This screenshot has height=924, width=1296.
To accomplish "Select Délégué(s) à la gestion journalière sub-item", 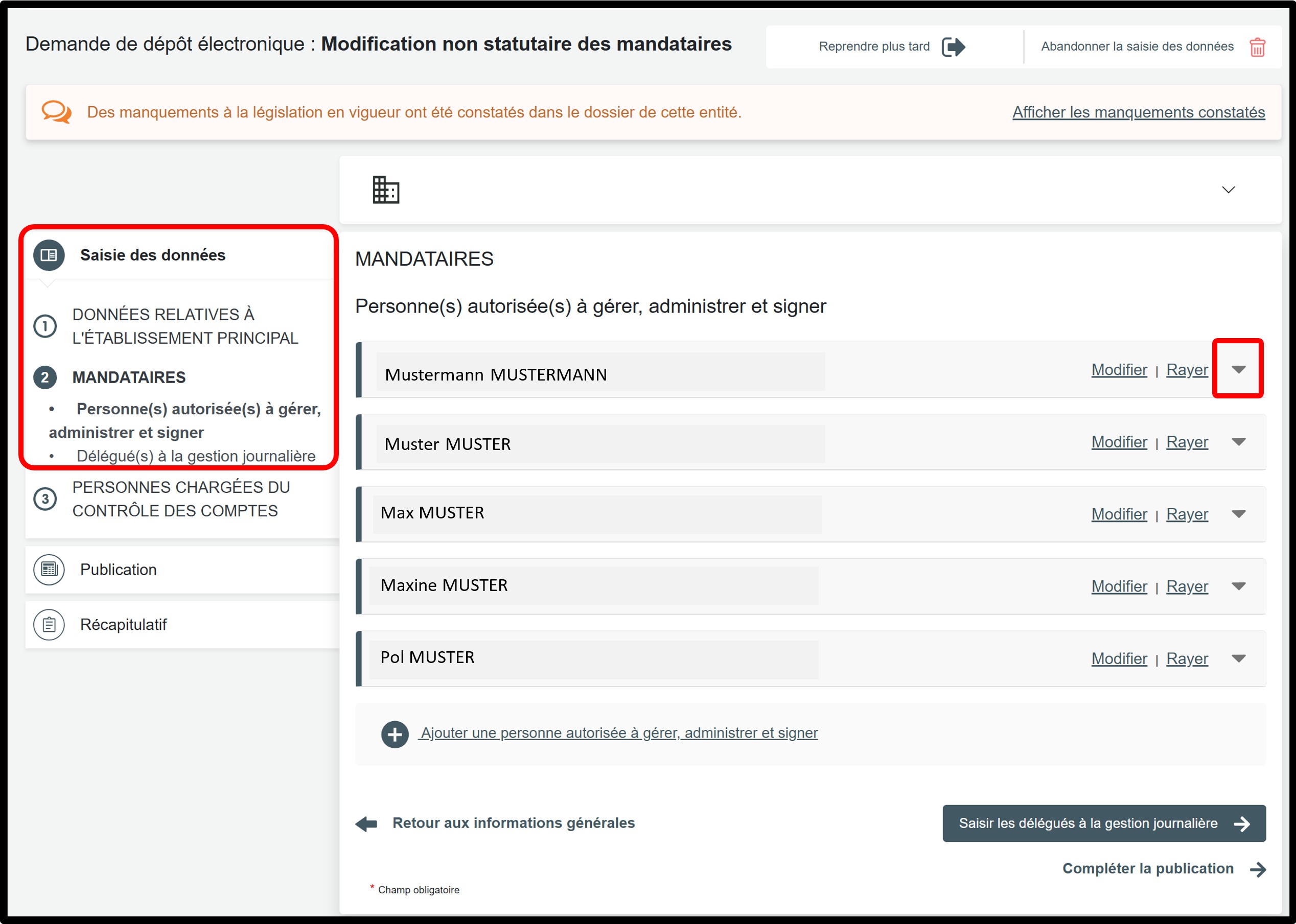I will (x=195, y=456).
